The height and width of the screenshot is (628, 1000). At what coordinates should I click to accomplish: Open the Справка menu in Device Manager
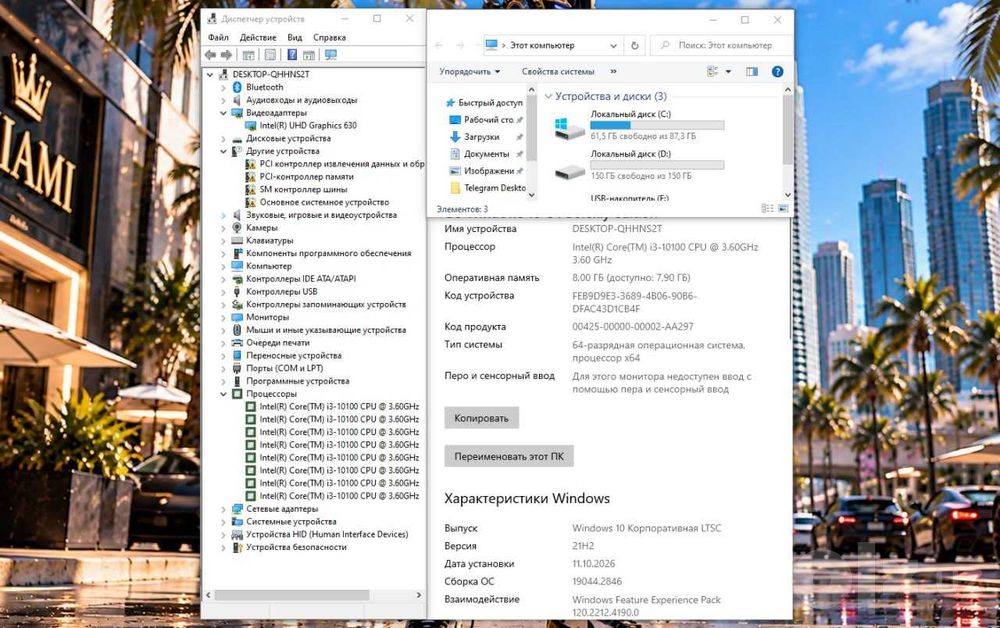[x=329, y=38]
